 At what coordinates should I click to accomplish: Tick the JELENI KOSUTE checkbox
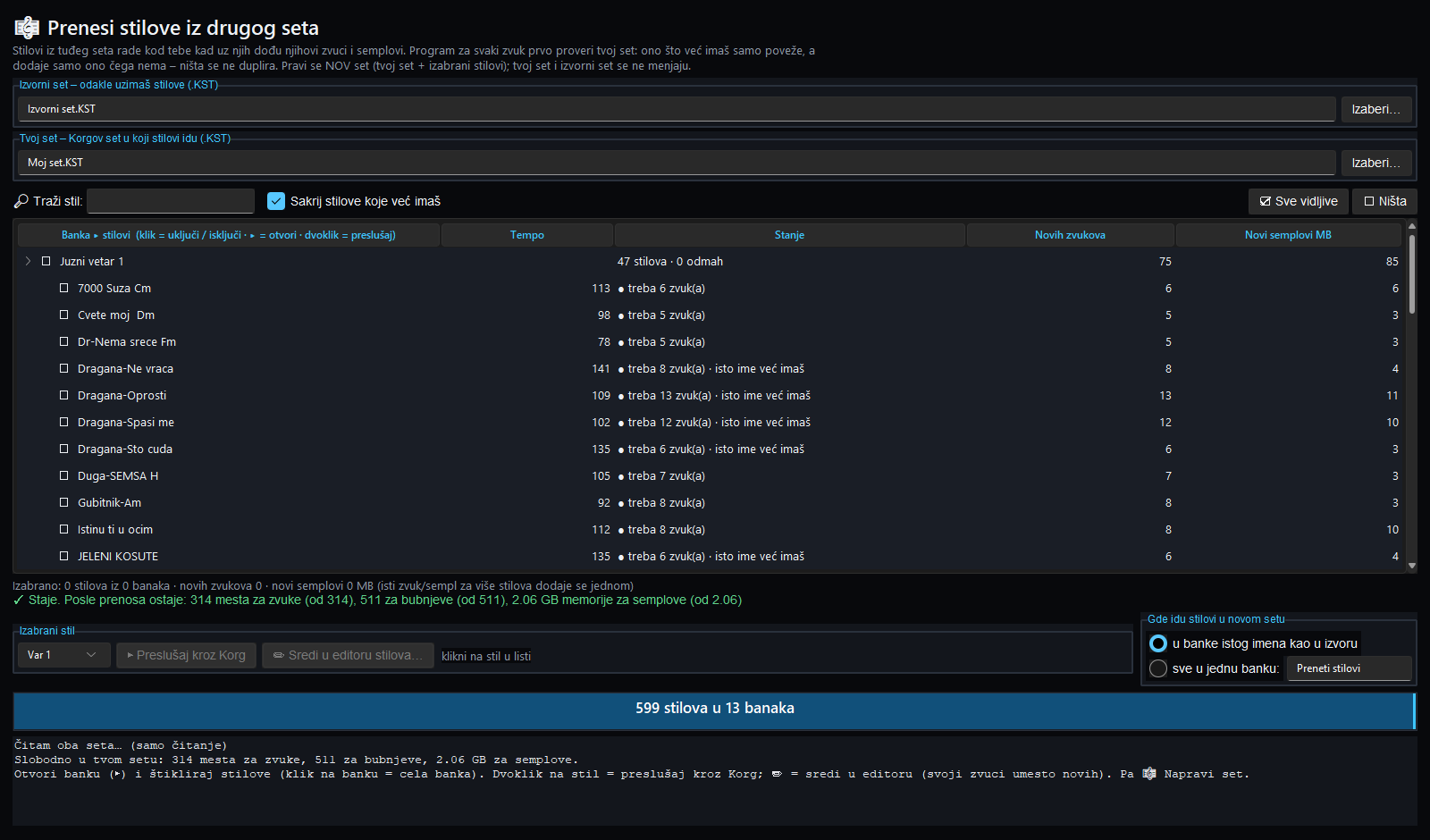(x=64, y=556)
